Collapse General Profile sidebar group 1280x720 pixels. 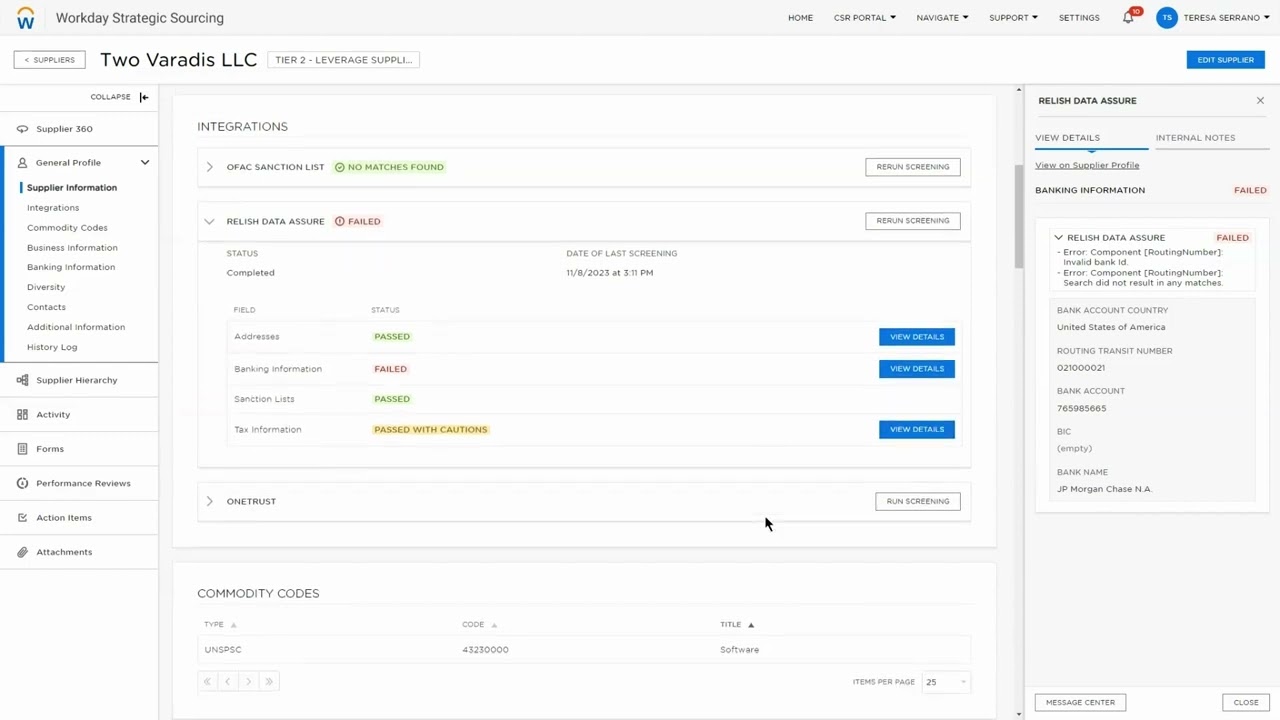point(145,162)
